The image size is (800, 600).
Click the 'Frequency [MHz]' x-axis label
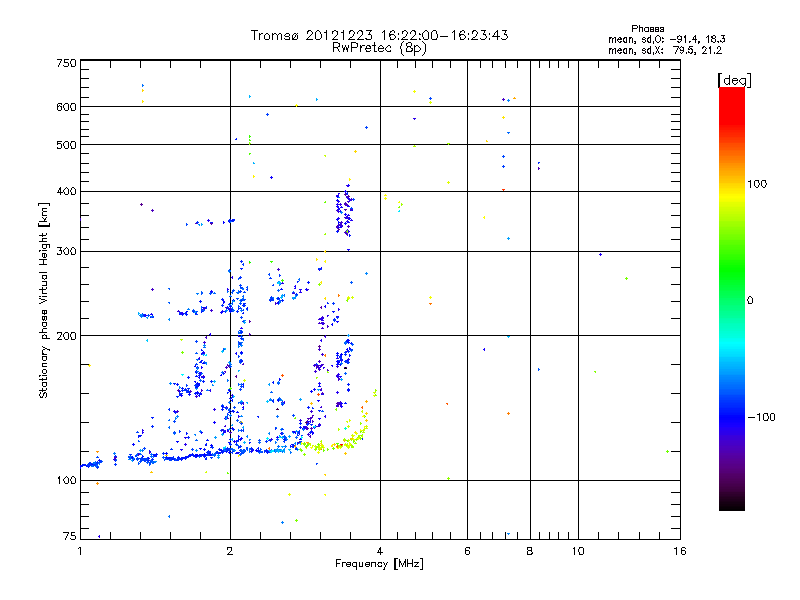[379, 564]
